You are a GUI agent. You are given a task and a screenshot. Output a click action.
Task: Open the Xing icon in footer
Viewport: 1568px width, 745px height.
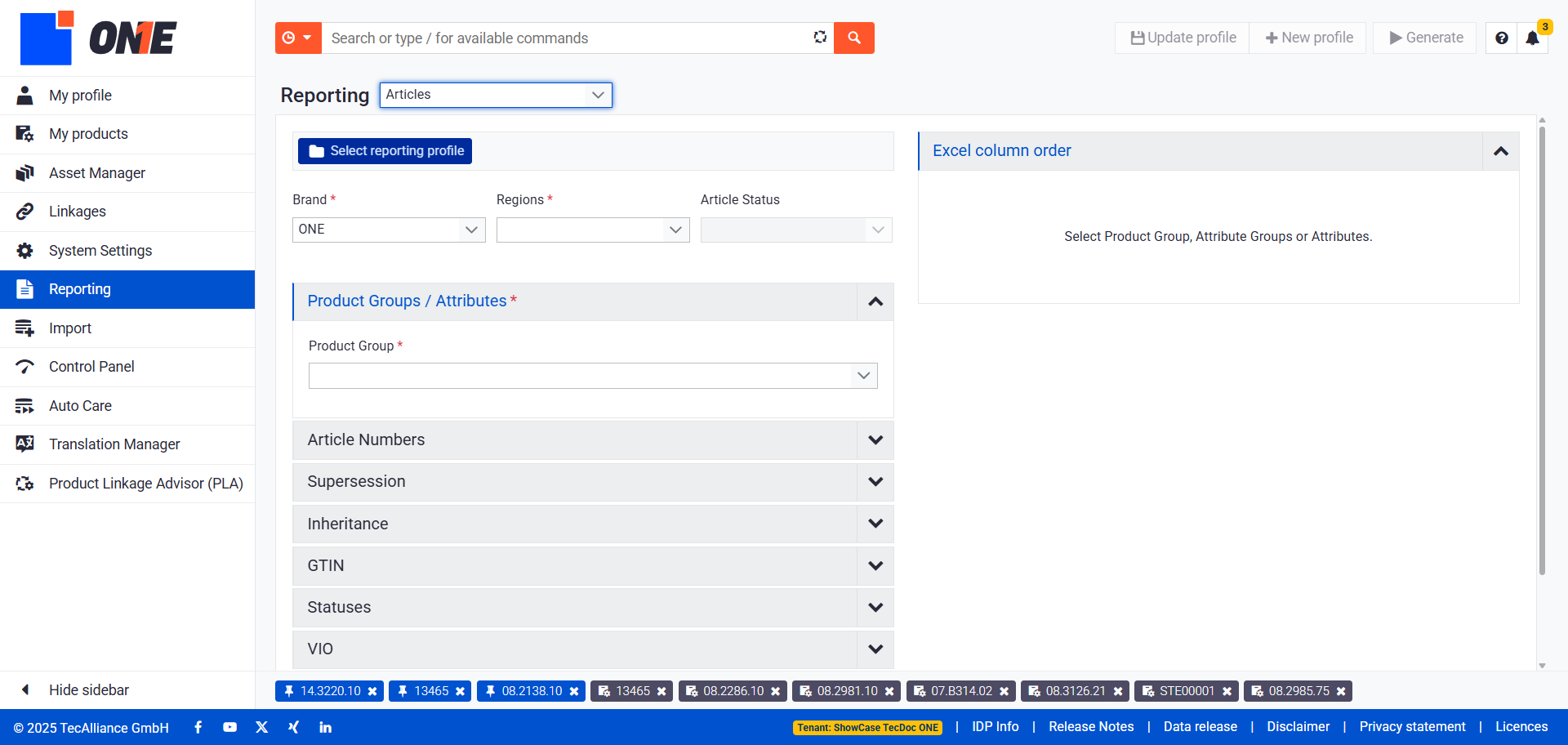point(293,727)
